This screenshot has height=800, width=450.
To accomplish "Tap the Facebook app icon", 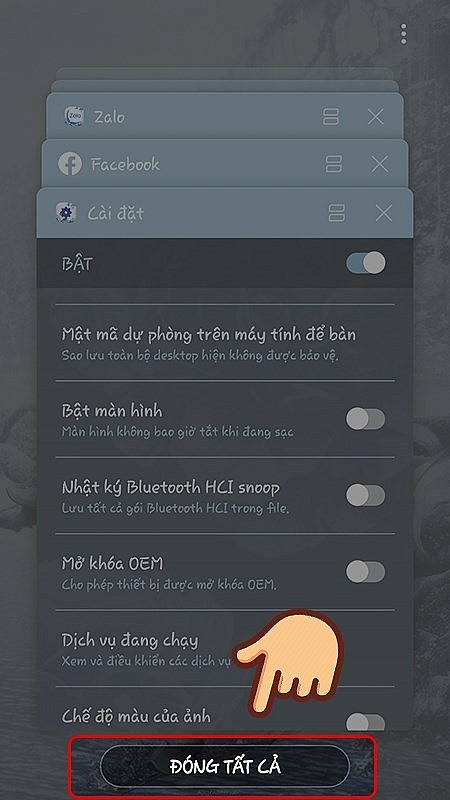I will [x=70, y=164].
